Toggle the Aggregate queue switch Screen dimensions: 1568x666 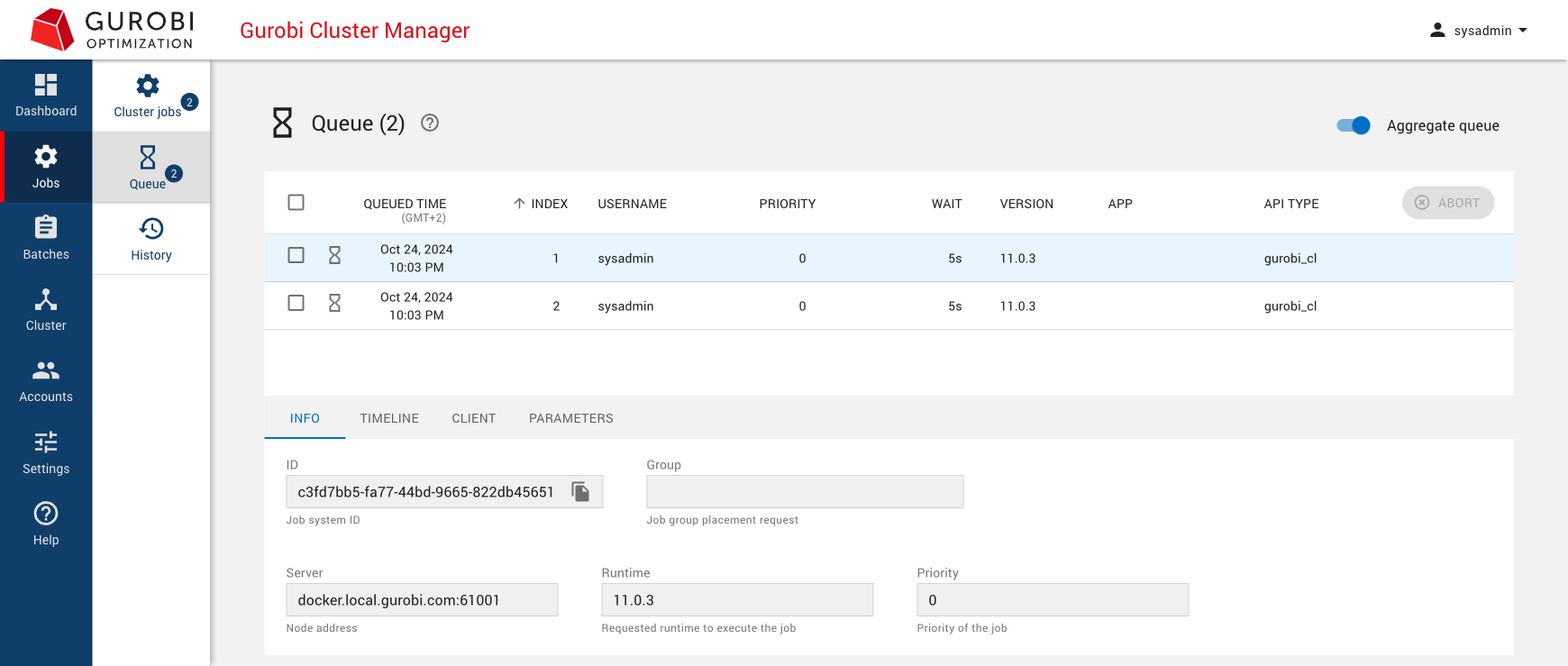(1354, 126)
